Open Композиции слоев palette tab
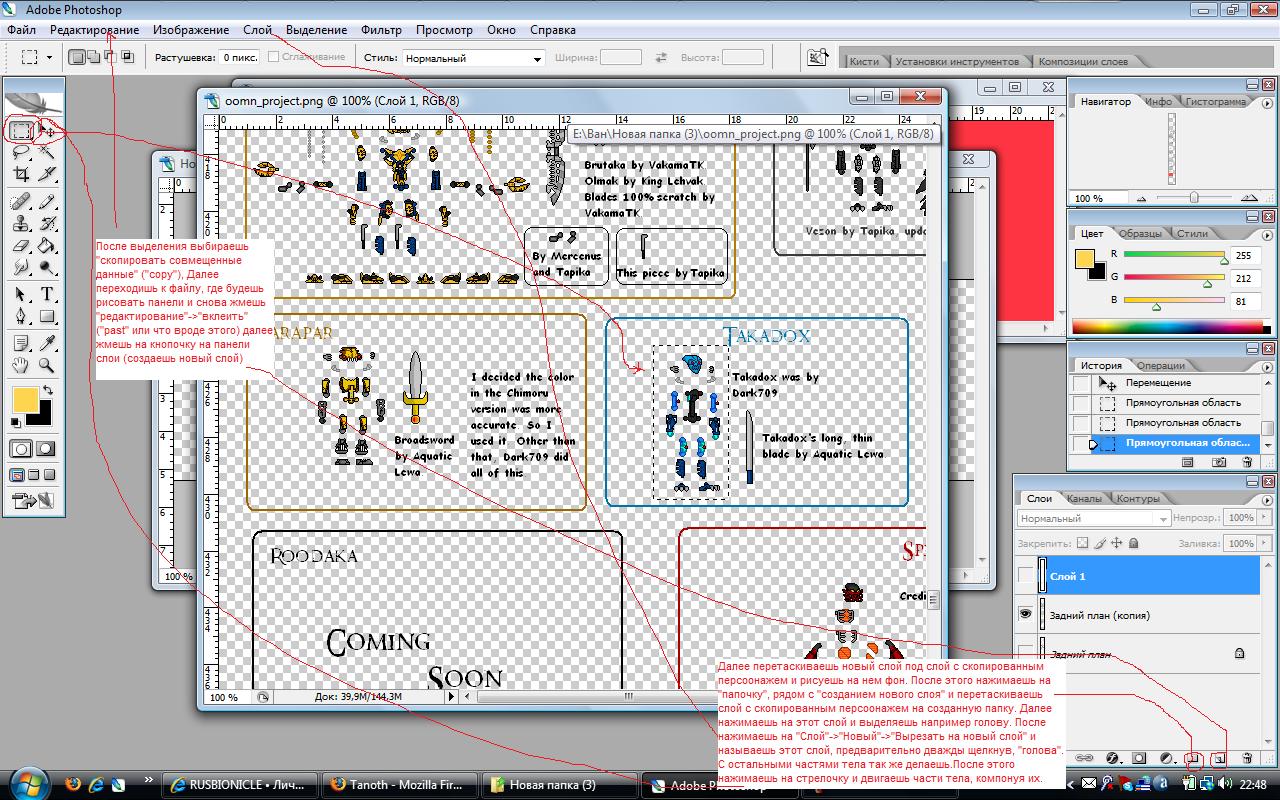The width and height of the screenshot is (1280, 800). [1083, 61]
